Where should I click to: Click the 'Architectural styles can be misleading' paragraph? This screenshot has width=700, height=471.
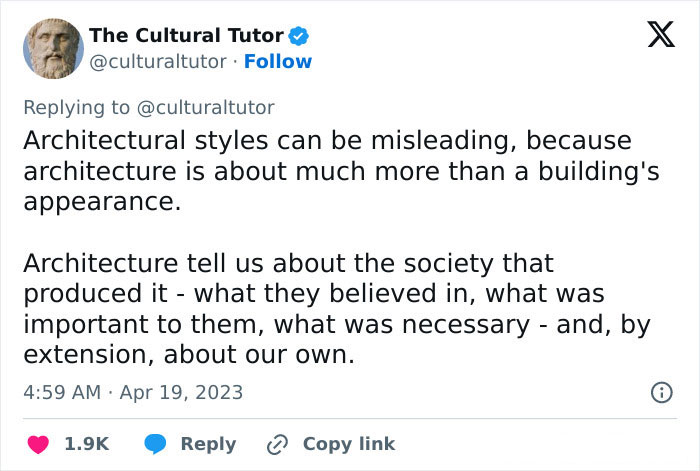pos(340,171)
